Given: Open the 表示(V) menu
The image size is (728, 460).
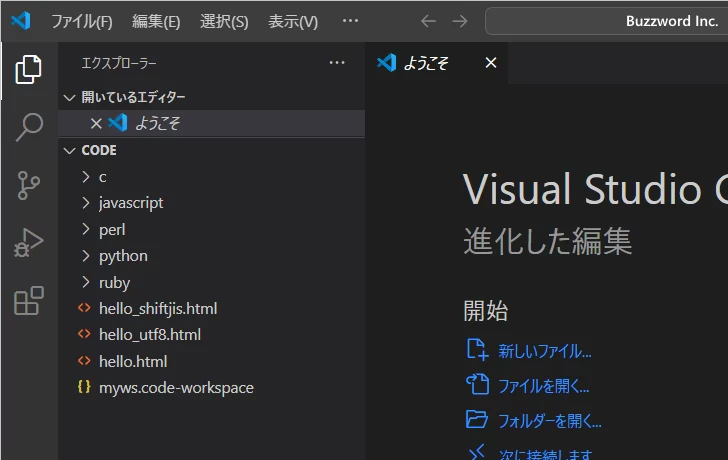Looking at the screenshot, I should click(x=293, y=21).
